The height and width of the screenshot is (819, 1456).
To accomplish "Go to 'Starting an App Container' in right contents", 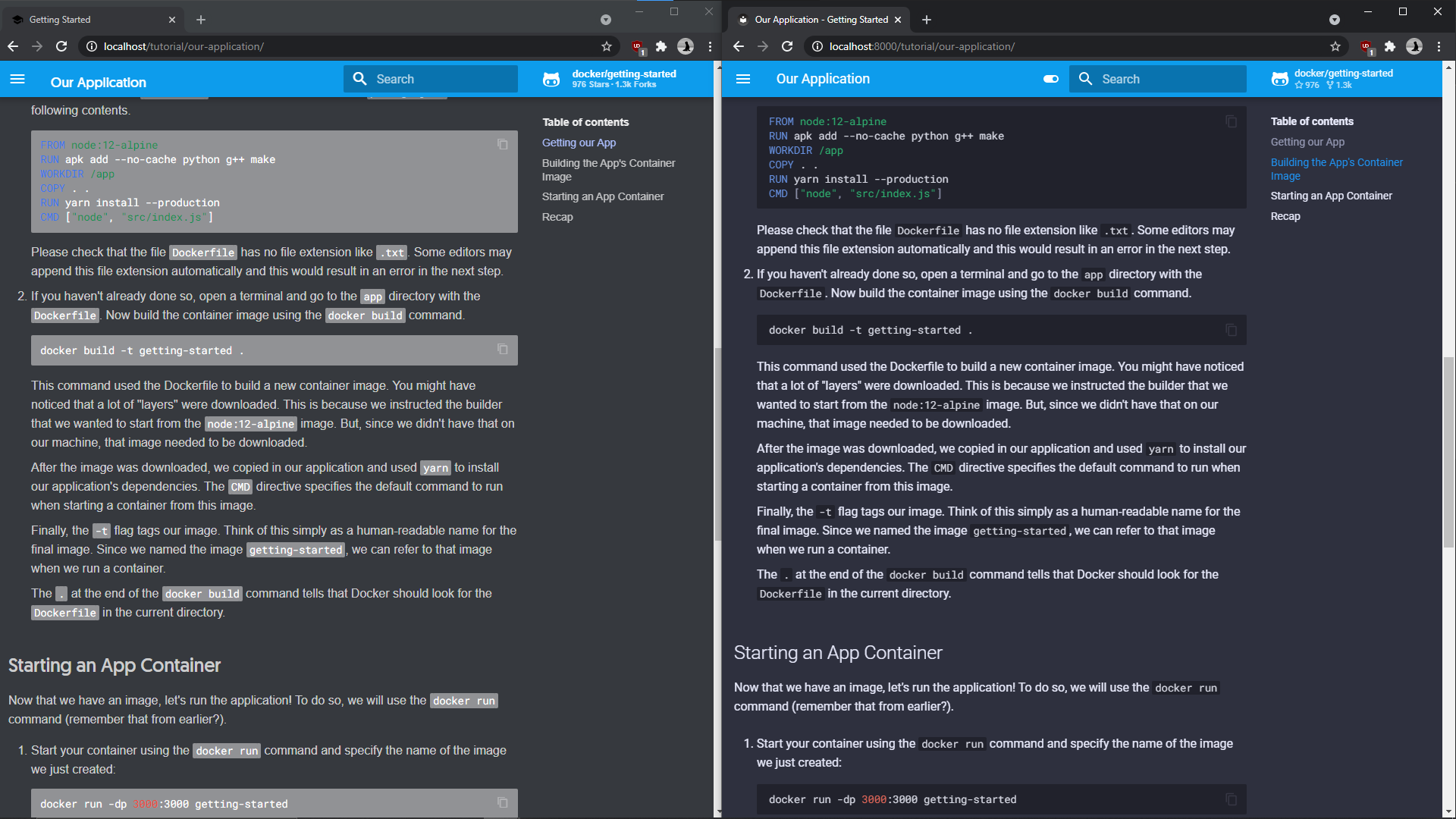I will (1331, 196).
